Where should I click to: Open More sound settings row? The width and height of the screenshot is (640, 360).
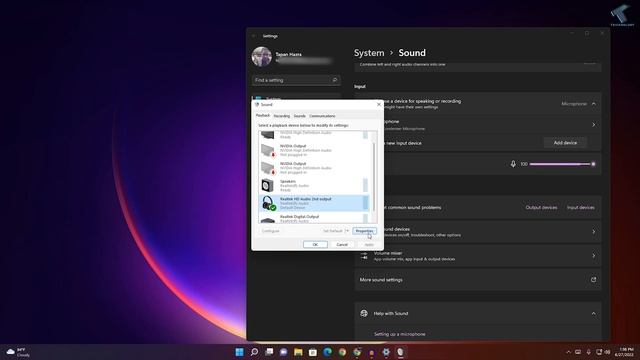click(x=478, y=280)
